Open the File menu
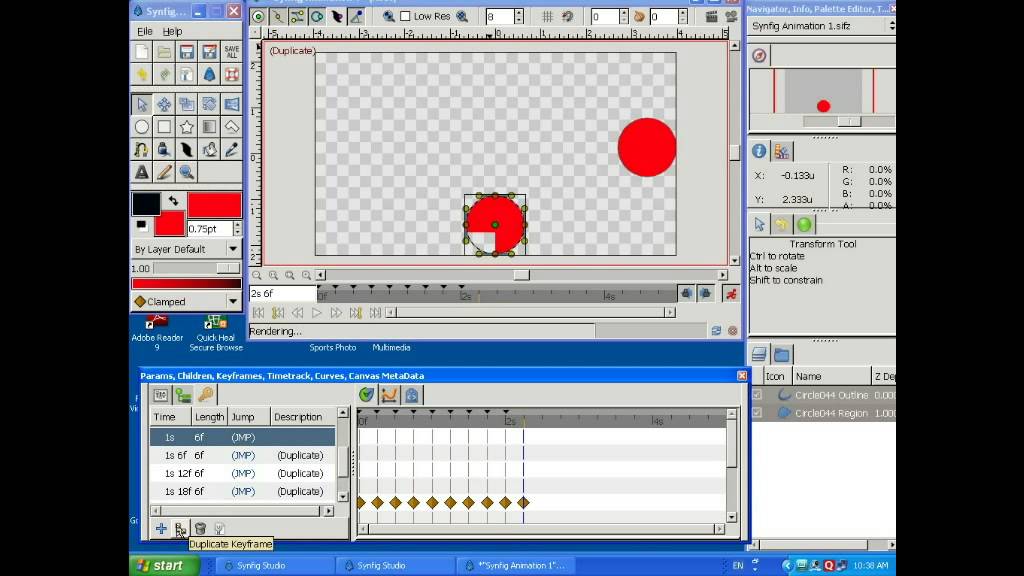Viewport: 1024px width, 576px height. [x=144, y=31]
